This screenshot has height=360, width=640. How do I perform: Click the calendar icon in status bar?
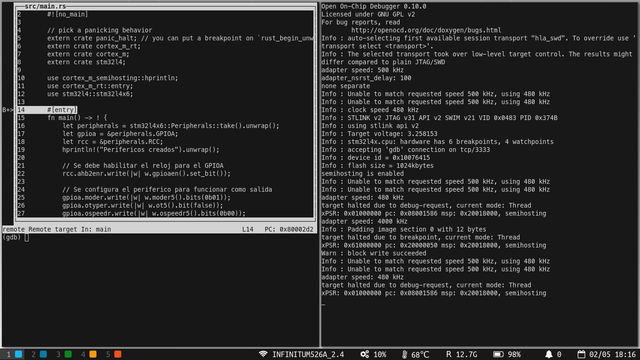(x=581, y=354)
